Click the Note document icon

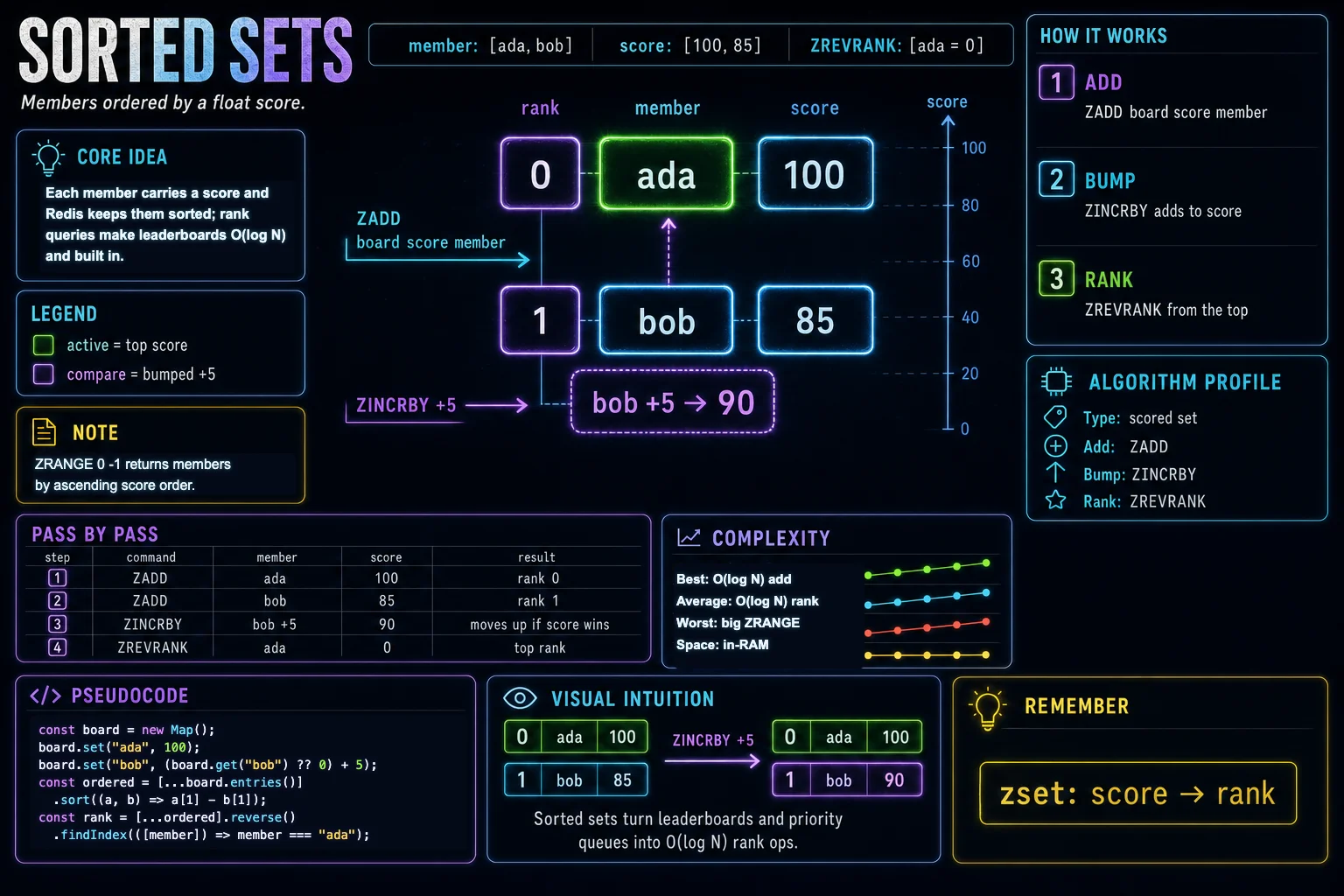[44, 432]
